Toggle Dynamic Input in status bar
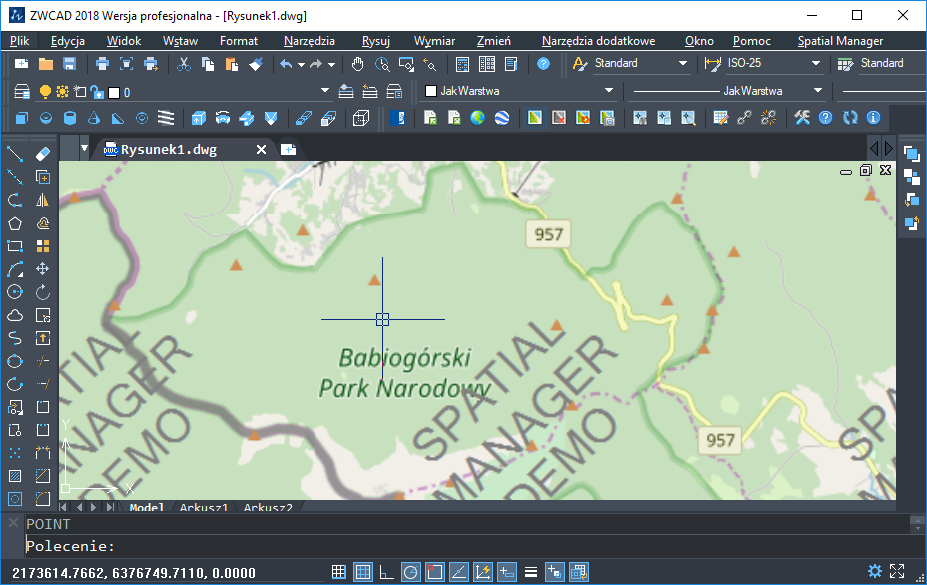Viewport: 927px width, 585px height. tap(507, 572)
